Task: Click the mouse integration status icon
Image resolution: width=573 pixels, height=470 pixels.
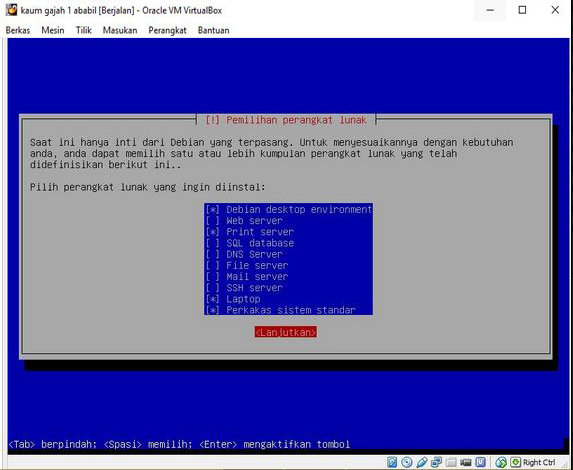Action: (501, 462)
